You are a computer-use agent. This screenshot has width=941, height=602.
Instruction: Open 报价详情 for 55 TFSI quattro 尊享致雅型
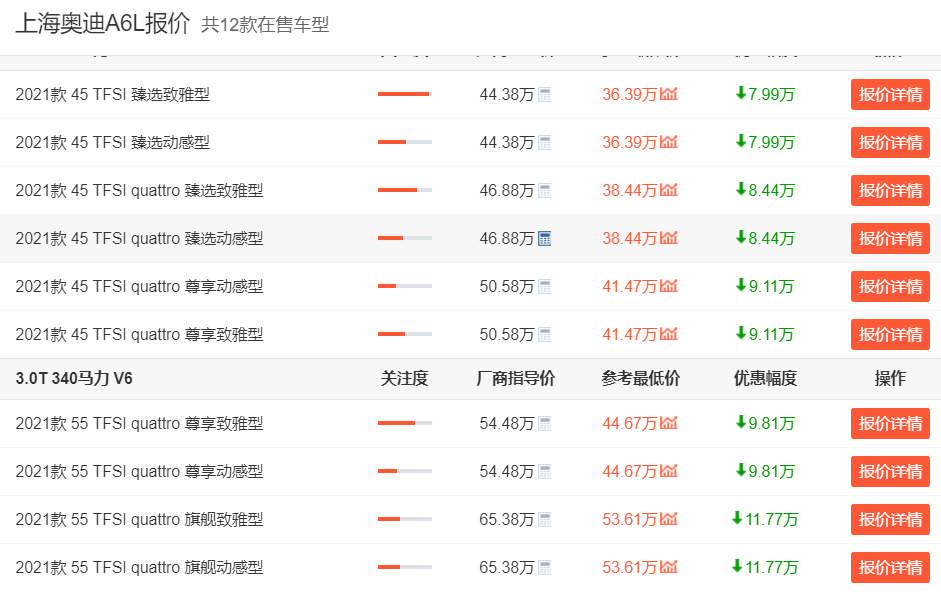890,424
